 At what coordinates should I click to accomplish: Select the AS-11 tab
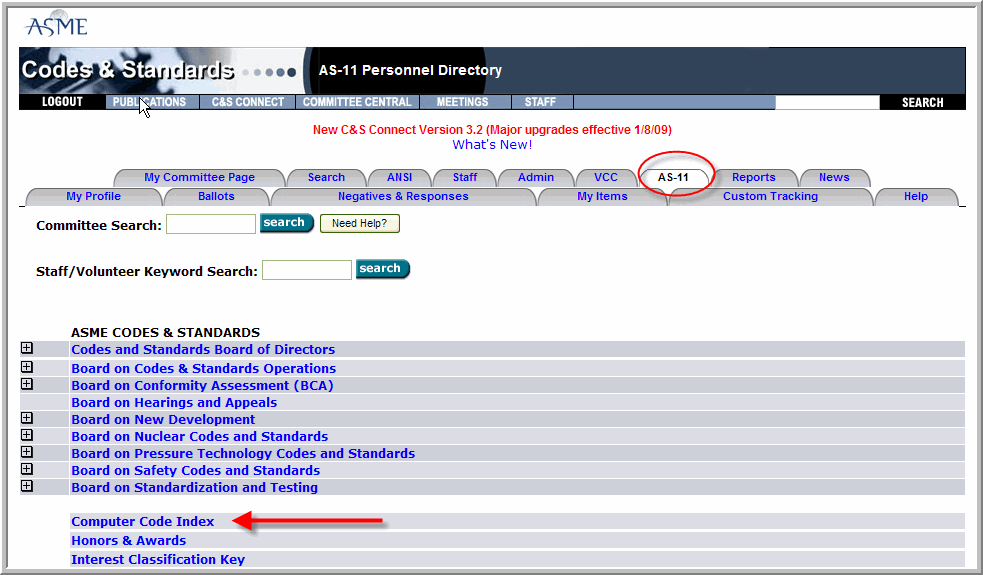click(673, 177)
